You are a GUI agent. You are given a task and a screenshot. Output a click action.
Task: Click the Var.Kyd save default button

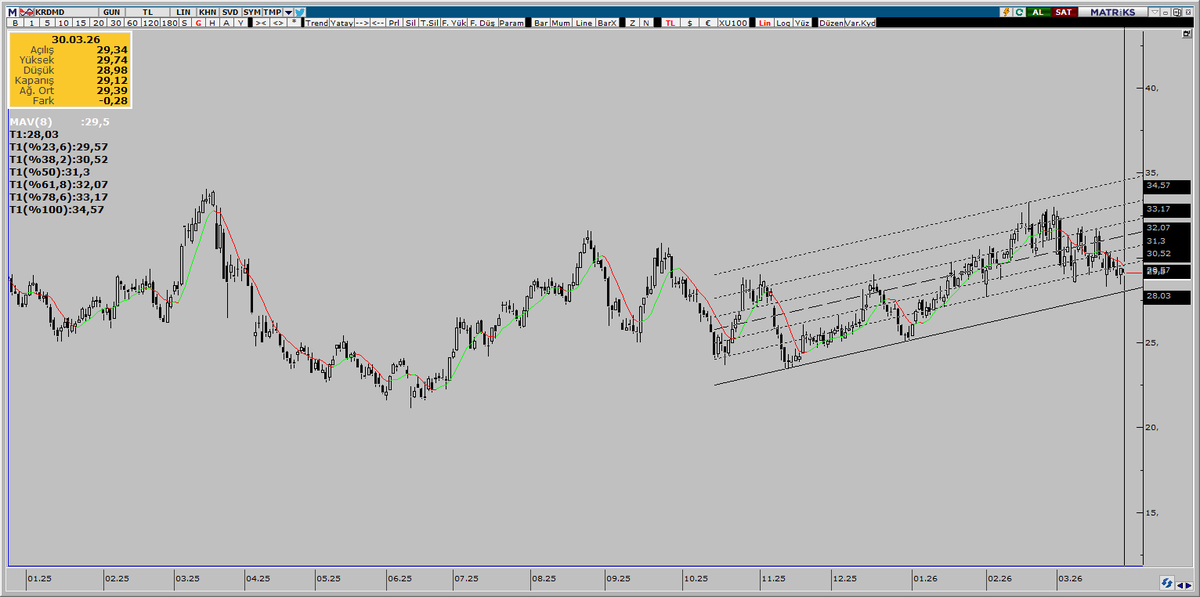860,23
